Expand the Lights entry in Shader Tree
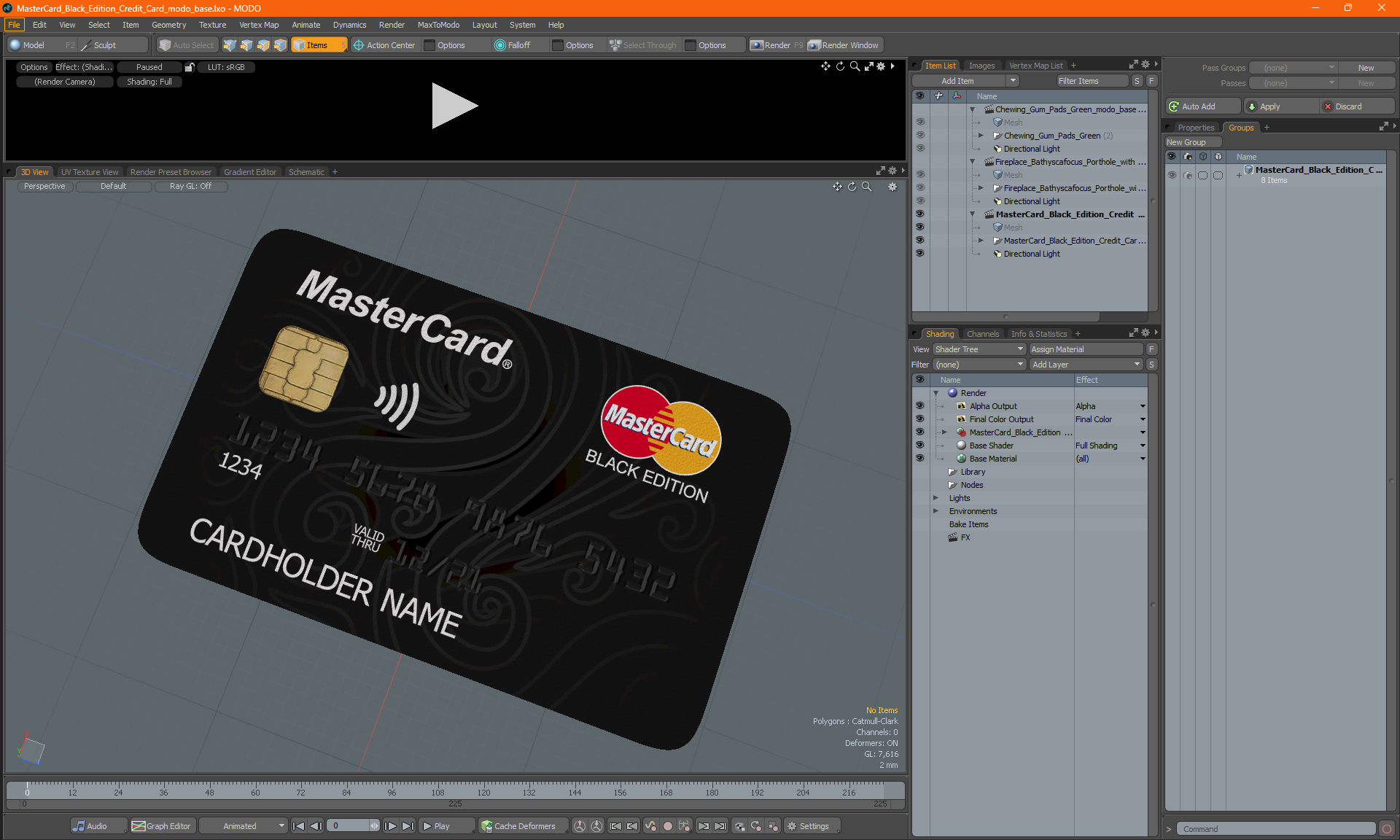Screen dimensions: 1400x840 936,498
